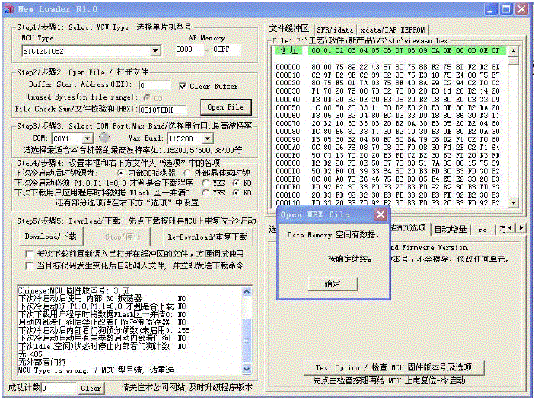This screenshot has height=400, width=535.
Task: Click the Open File button
Action: 226,107
